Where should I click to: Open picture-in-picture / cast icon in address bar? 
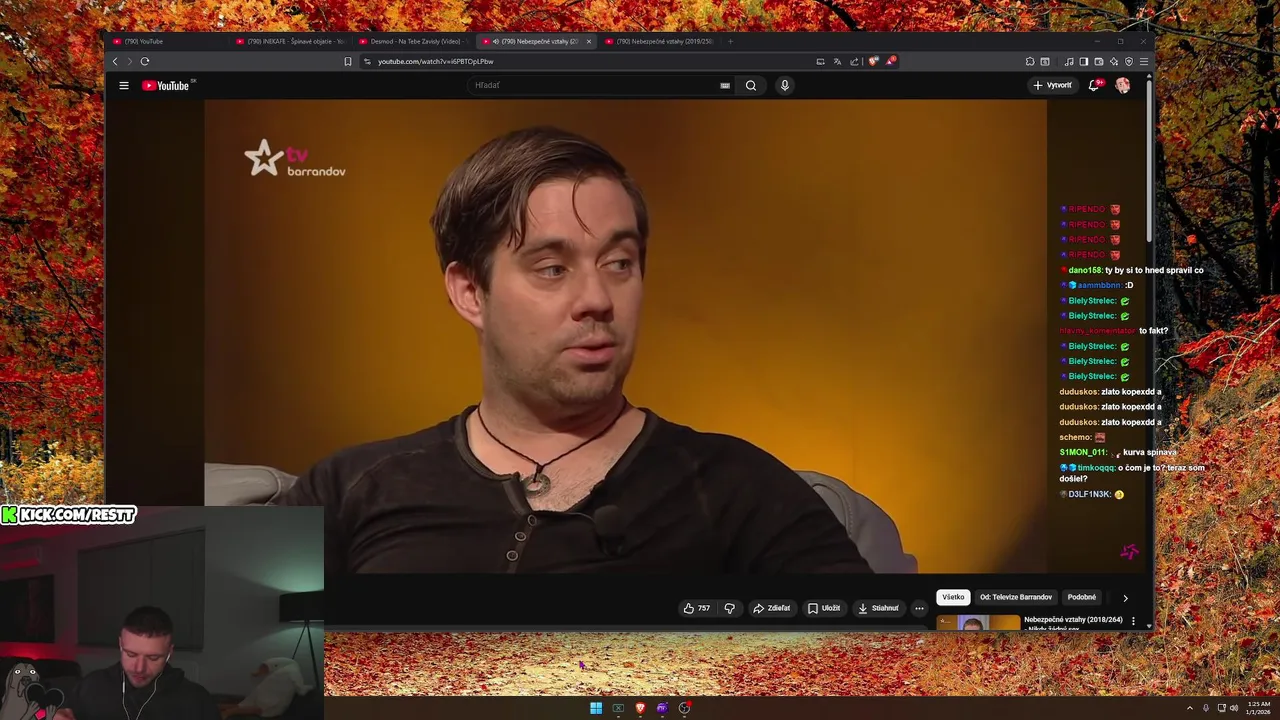click(x=820, y=61)
